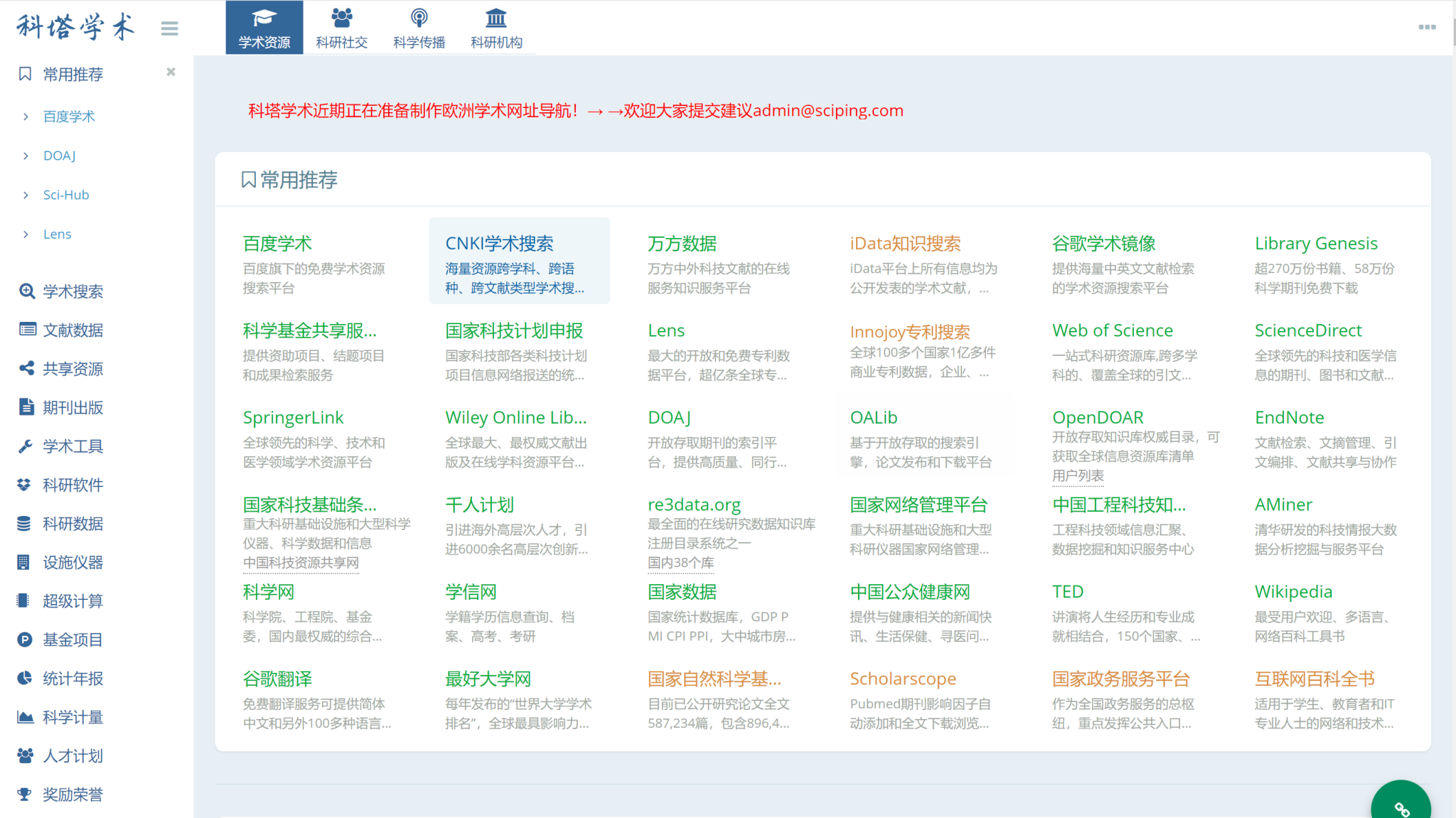1456x818 pixels.
Task: Click the 统计年报 pie chart icon
Action: click(x=25, y=678)
